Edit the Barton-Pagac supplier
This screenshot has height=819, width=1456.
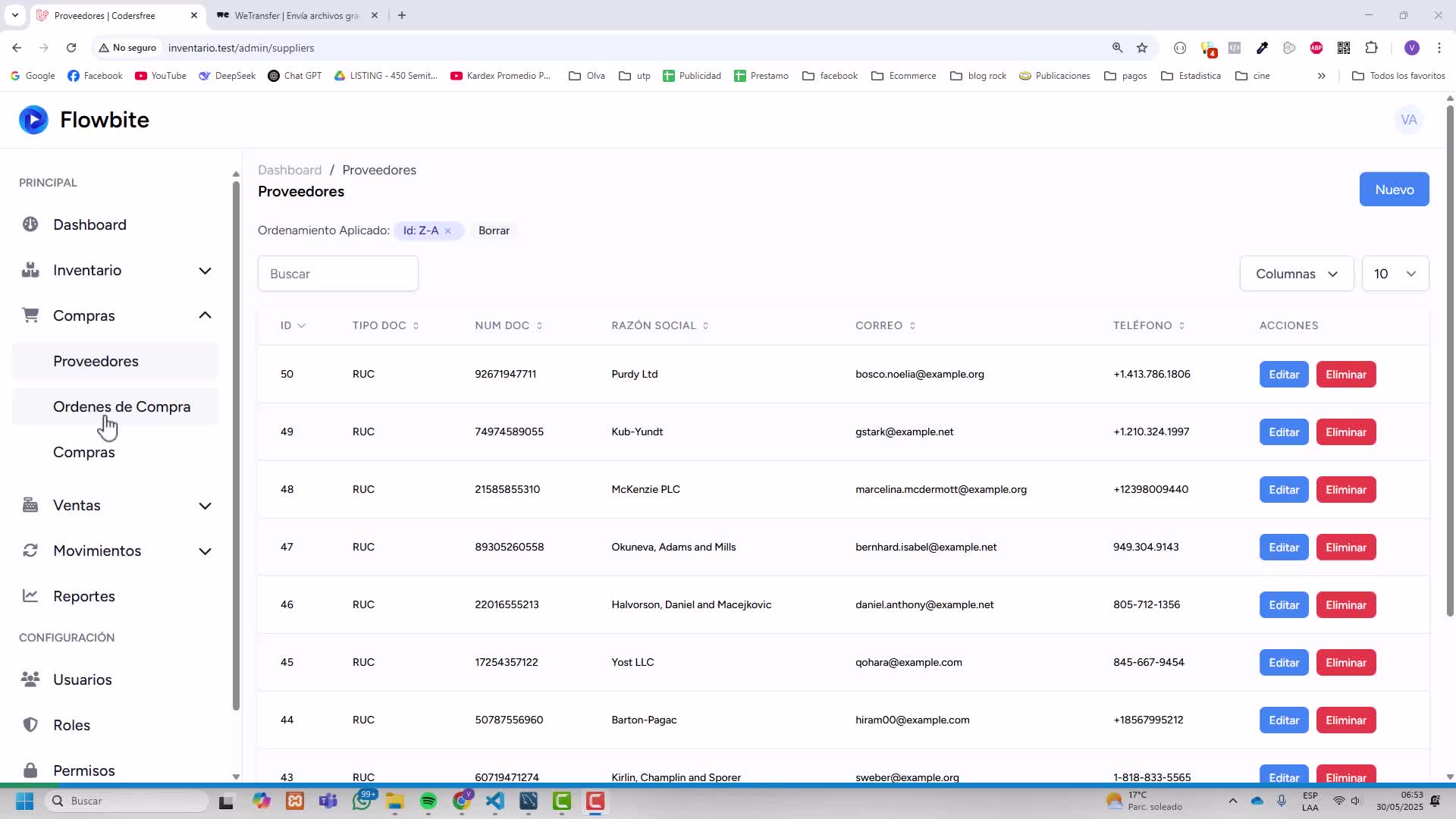tap(1284, 720)
